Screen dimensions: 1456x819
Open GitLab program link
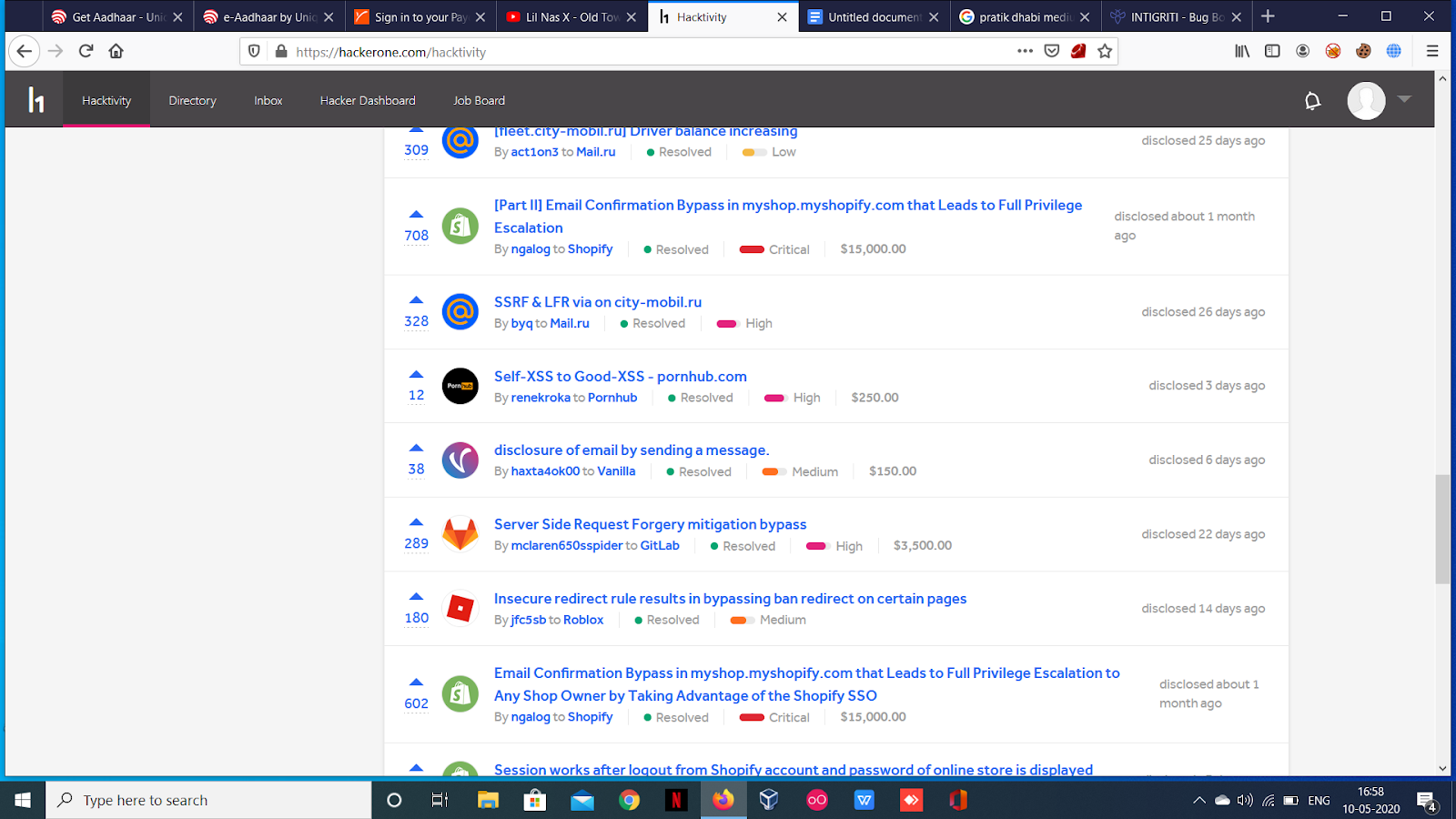660,546
